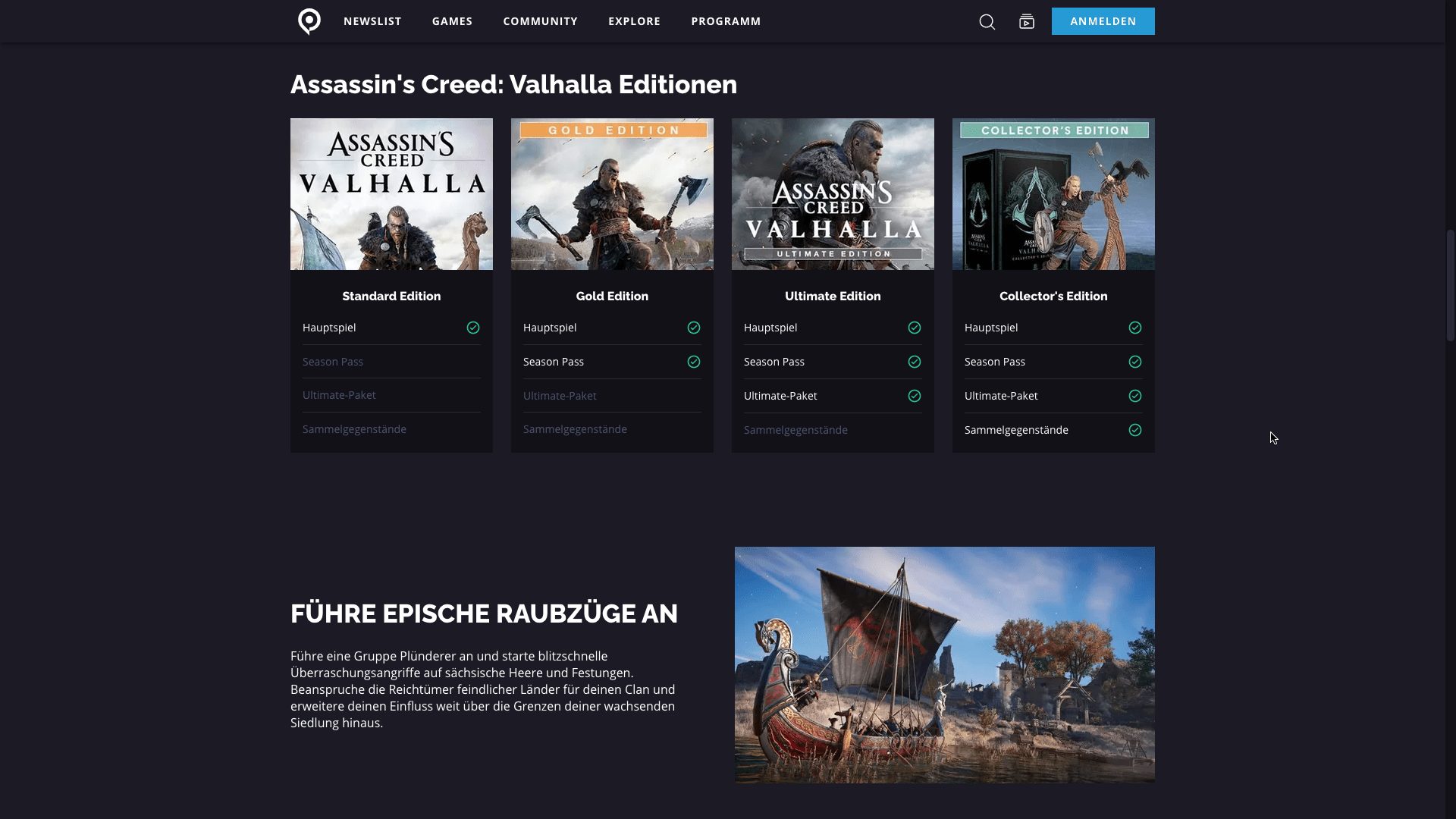This screenshot has width=1456, height=819.
Task: Open the Viking longship screenshot
Action: [x=944, y=664]
